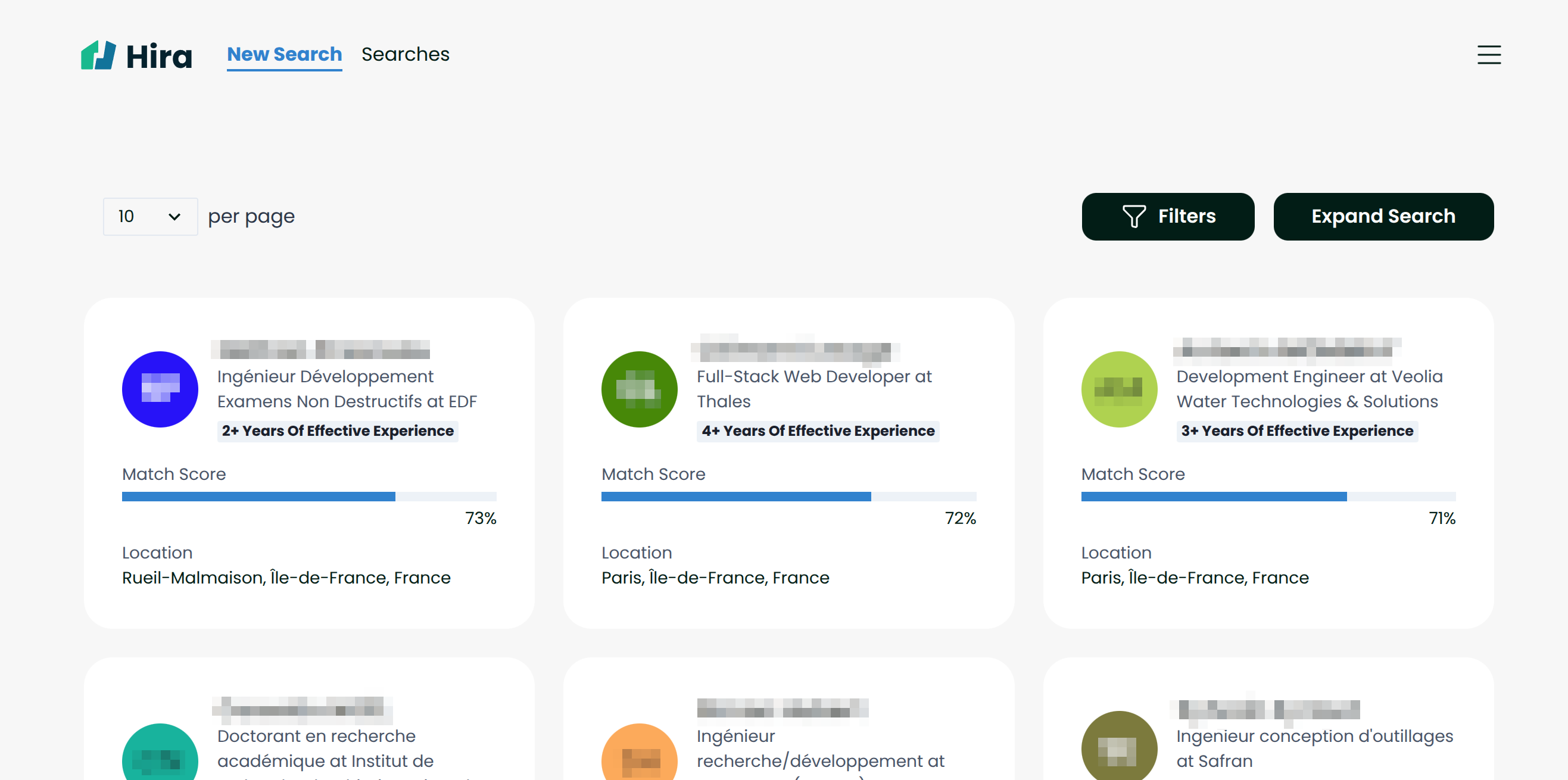1568x780 pixels.
Task: Click the 73% match score bar
Action: (308, 497)
